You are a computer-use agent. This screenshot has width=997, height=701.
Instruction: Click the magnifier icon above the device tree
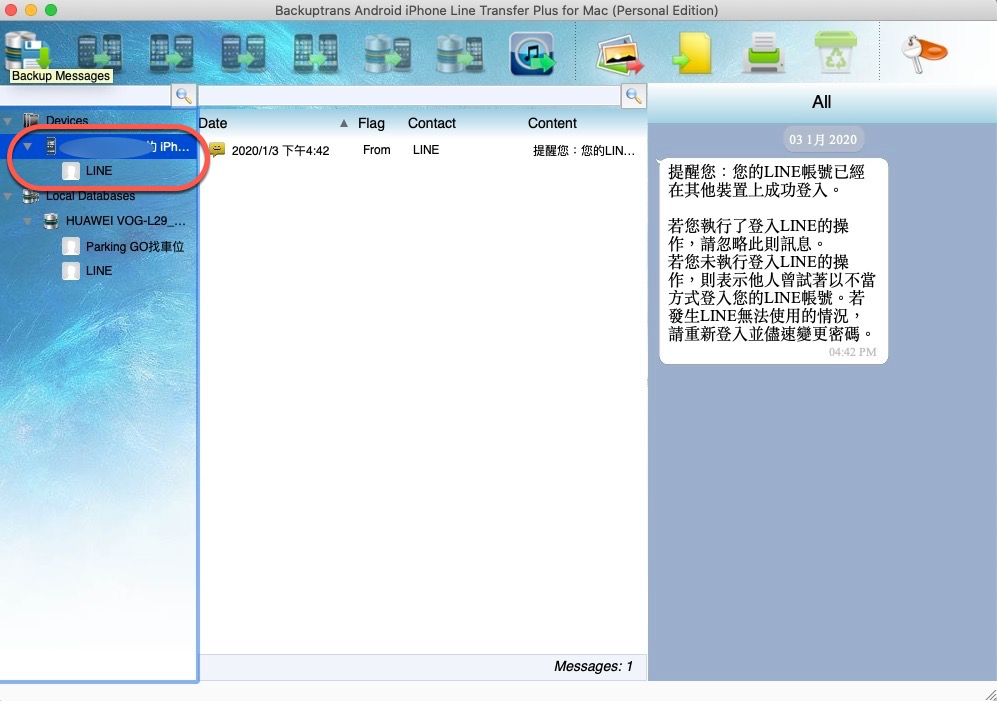point(184,95)
